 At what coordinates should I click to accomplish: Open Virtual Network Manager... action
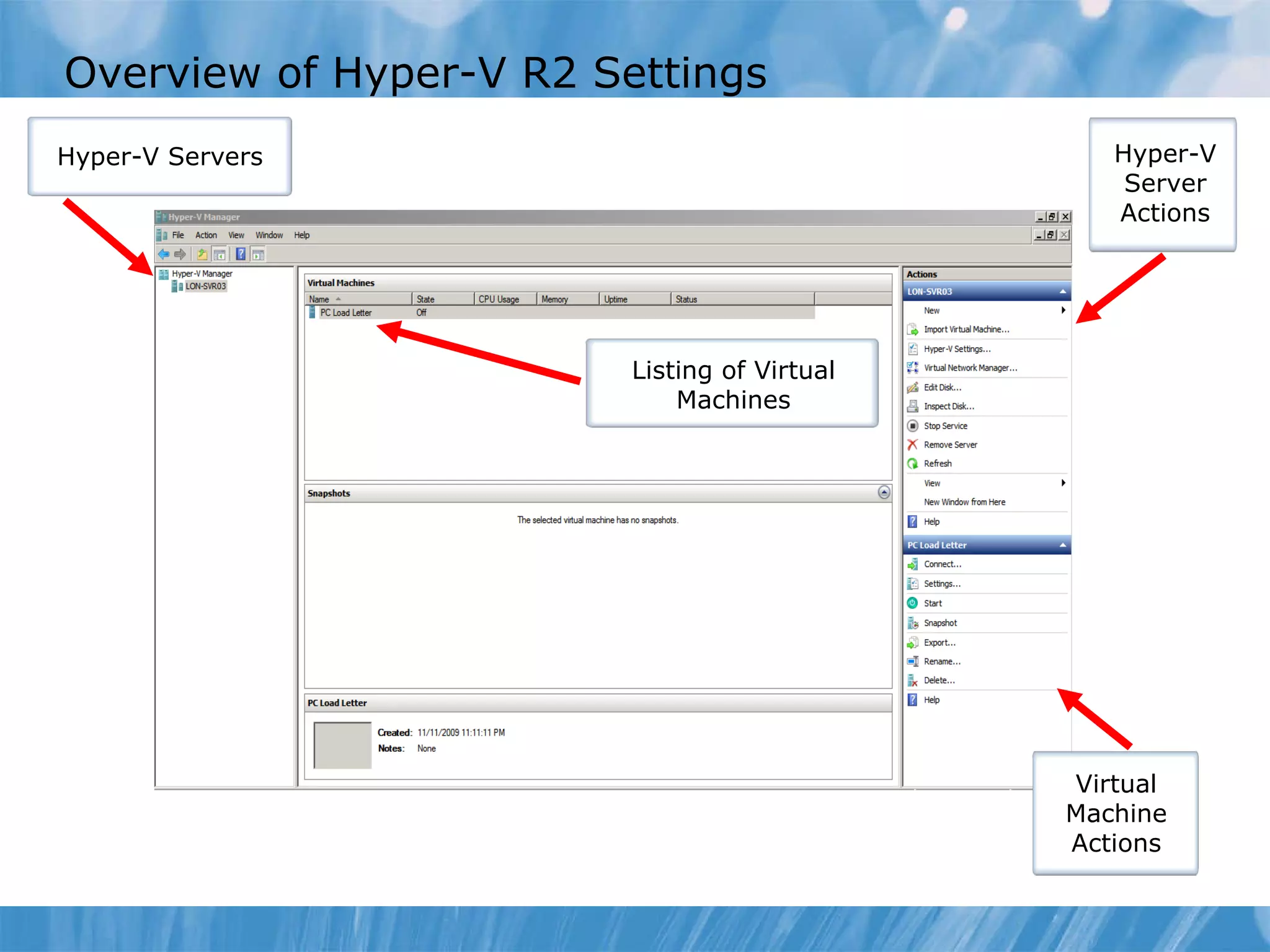pos(970,368)
